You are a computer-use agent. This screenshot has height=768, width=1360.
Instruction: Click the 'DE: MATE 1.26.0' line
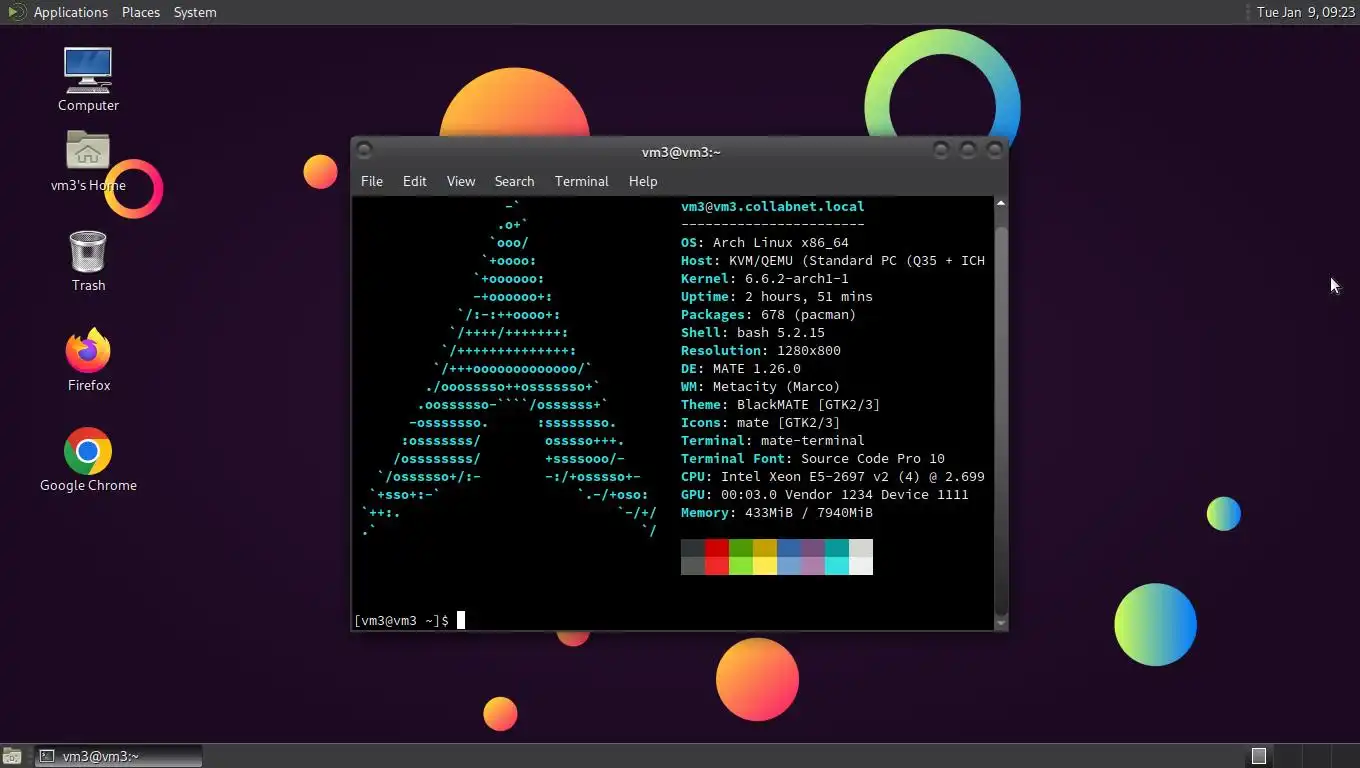coord(741,369)
